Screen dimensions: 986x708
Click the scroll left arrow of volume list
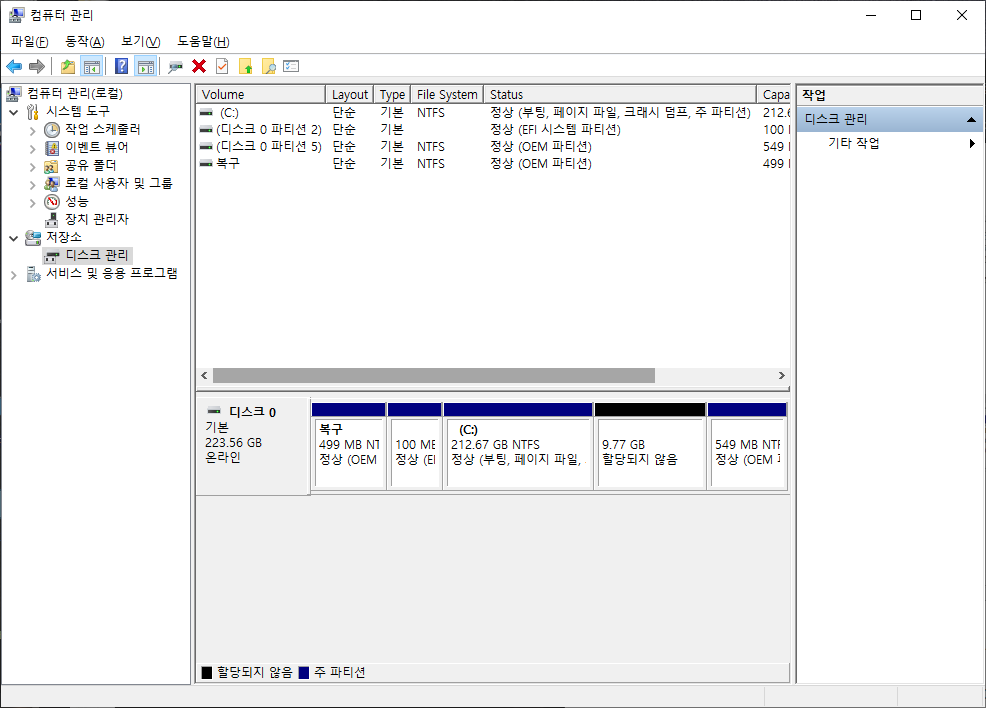pos(204,375)
